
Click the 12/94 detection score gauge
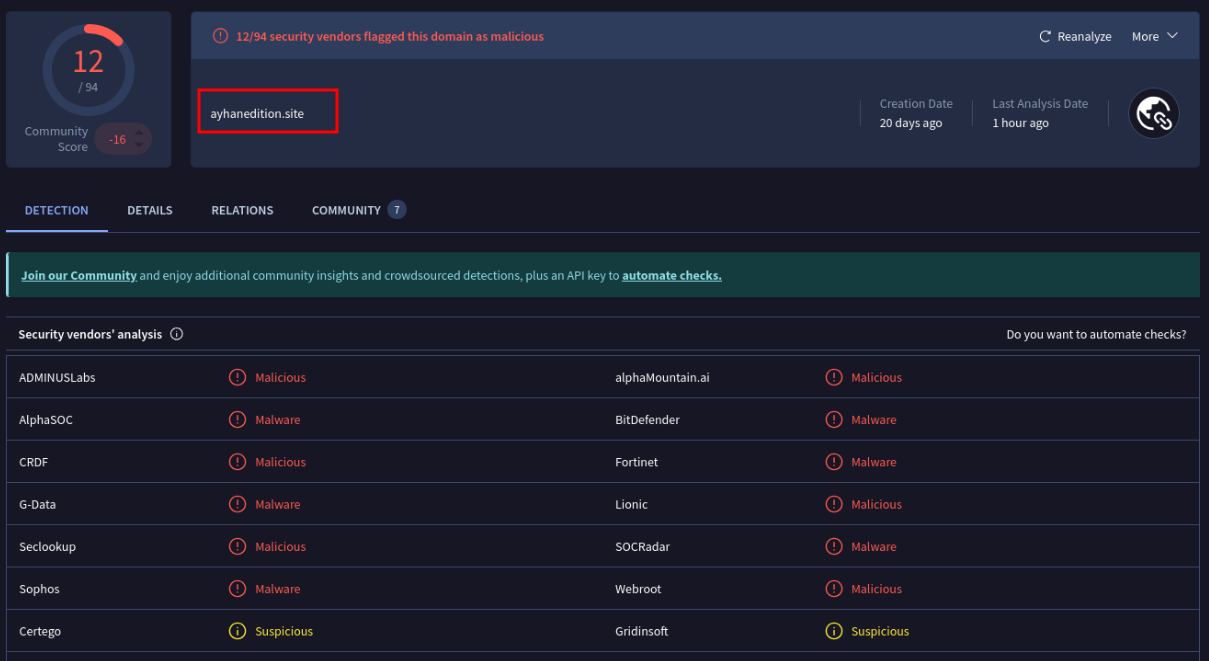(88, 69)
